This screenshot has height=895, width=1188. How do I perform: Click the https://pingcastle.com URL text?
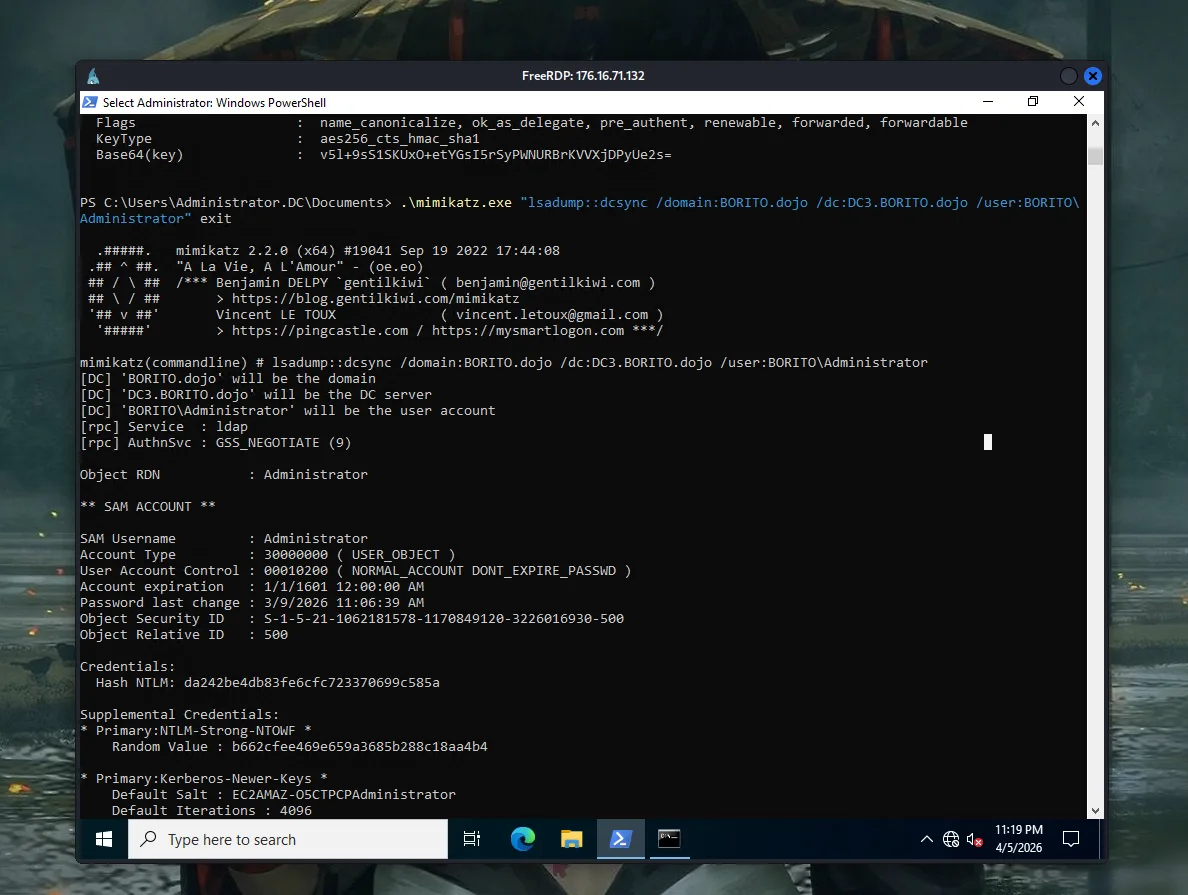click(320, 330)
